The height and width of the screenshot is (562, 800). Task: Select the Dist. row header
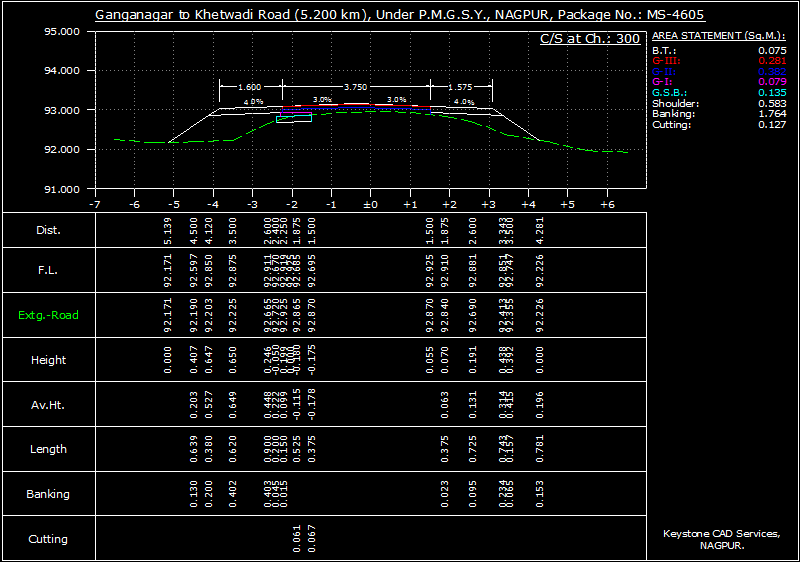tap(48, 230)
